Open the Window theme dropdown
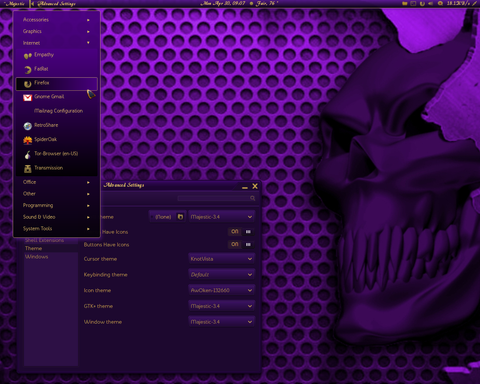This screenshot has width=480, height=384. 222,322
